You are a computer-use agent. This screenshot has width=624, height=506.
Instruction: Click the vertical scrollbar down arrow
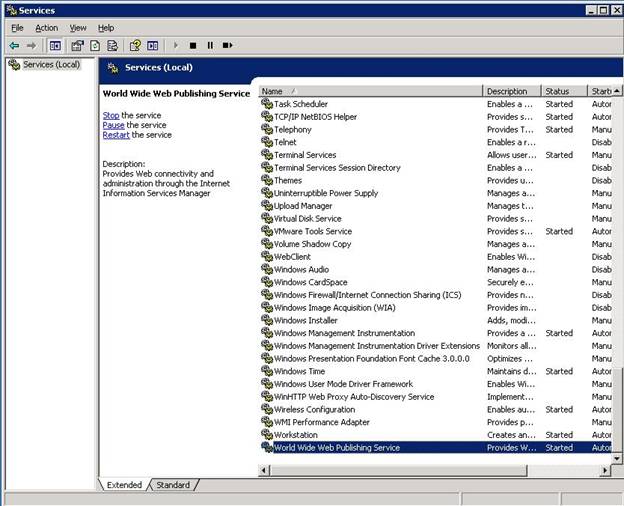617,459
